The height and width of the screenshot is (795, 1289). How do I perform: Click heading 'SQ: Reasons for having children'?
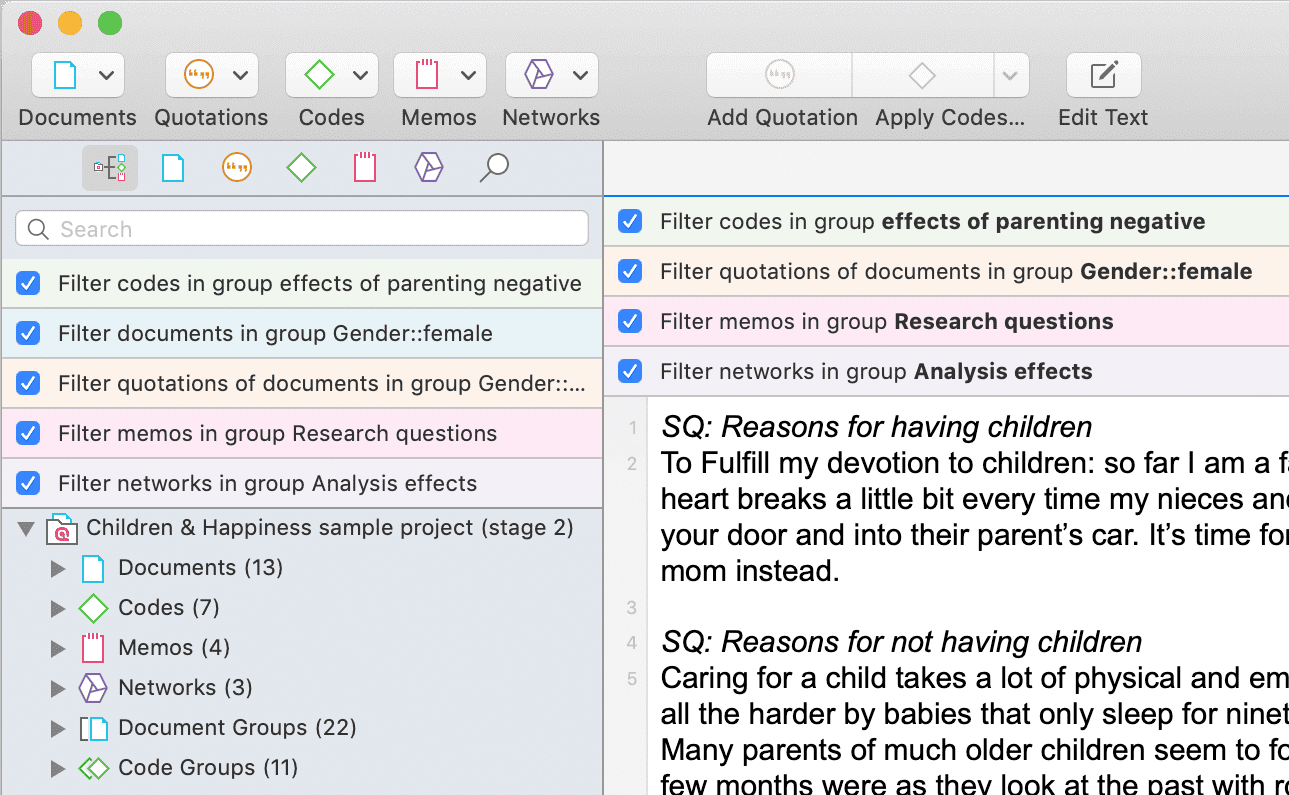pyautogui.click(x=877, y=428)
